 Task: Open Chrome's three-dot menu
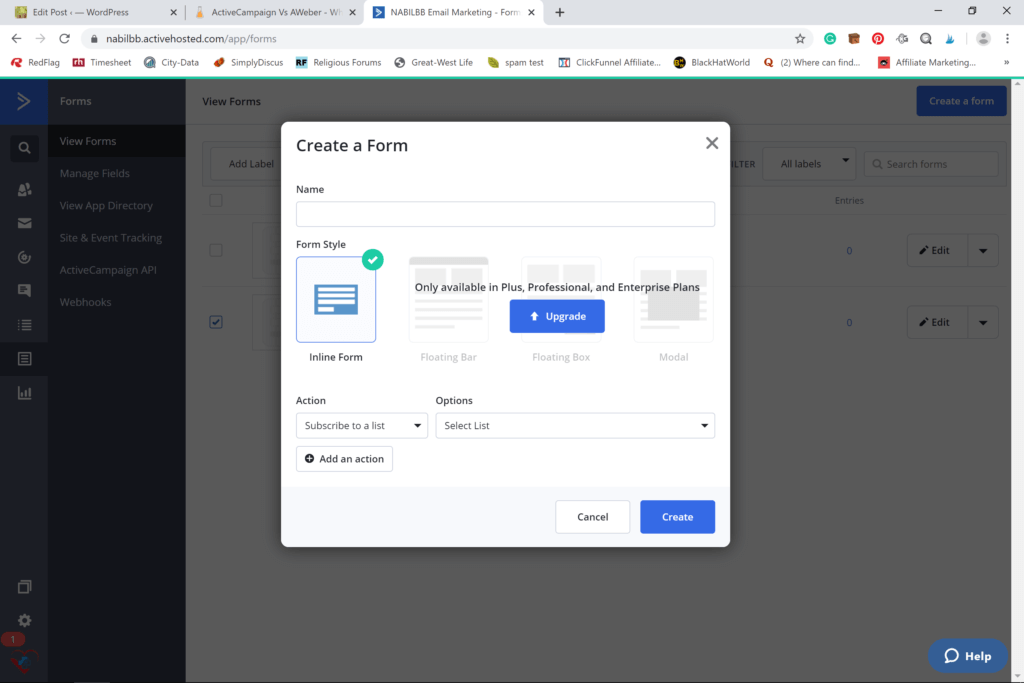[1007, 39]
